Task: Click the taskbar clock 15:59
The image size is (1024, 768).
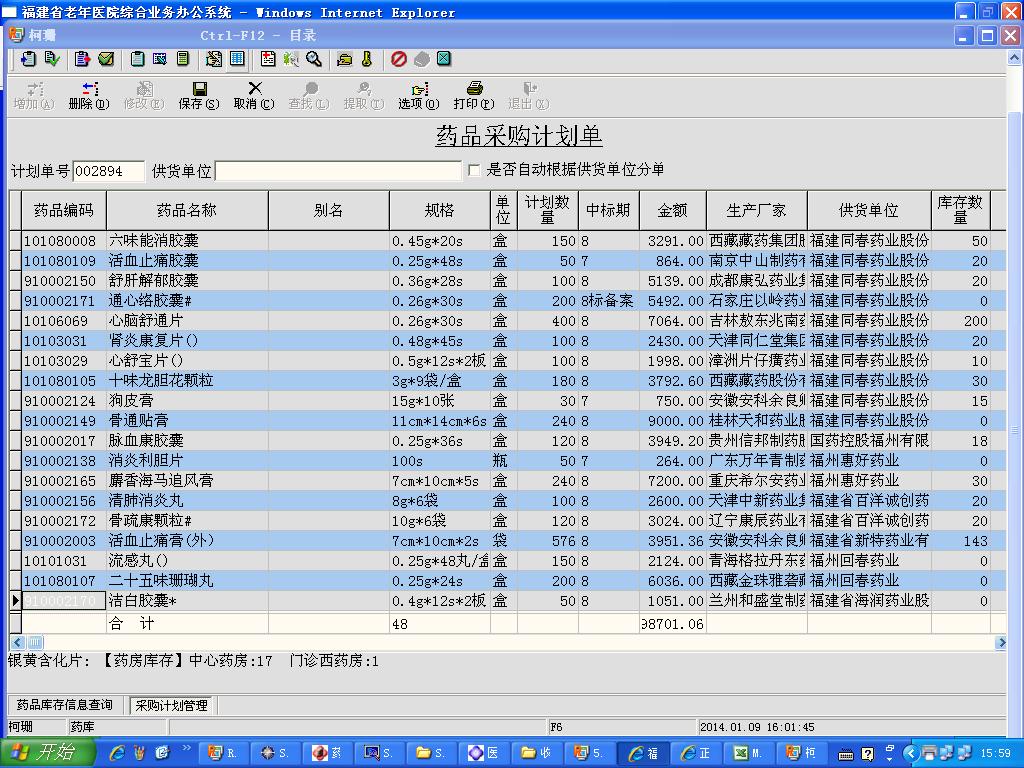Action: click(x=995, y=754)
